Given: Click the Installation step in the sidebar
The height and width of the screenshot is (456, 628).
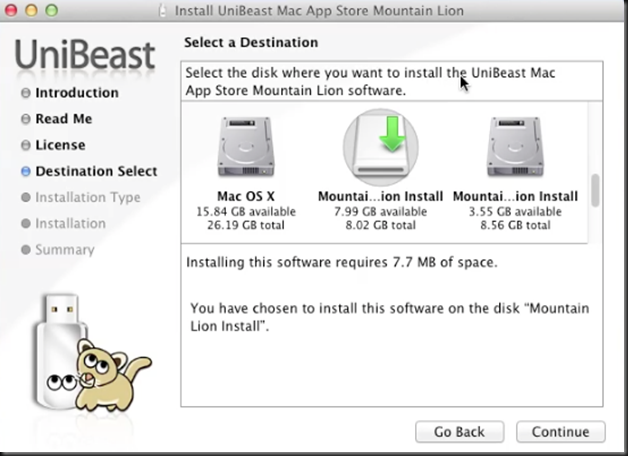Looking at the screenshot, I should pyautogui.click(x=70, y=223).
